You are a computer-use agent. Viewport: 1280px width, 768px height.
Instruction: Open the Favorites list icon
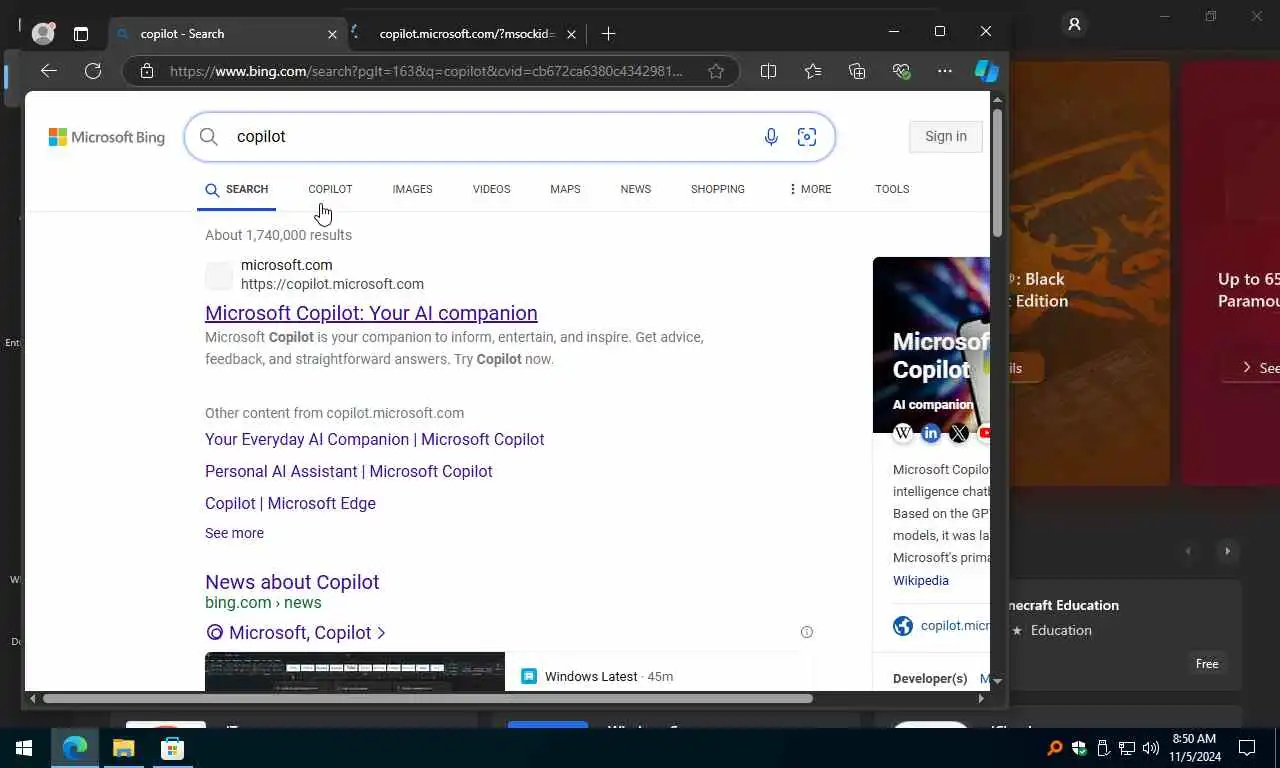click(813, 71)
